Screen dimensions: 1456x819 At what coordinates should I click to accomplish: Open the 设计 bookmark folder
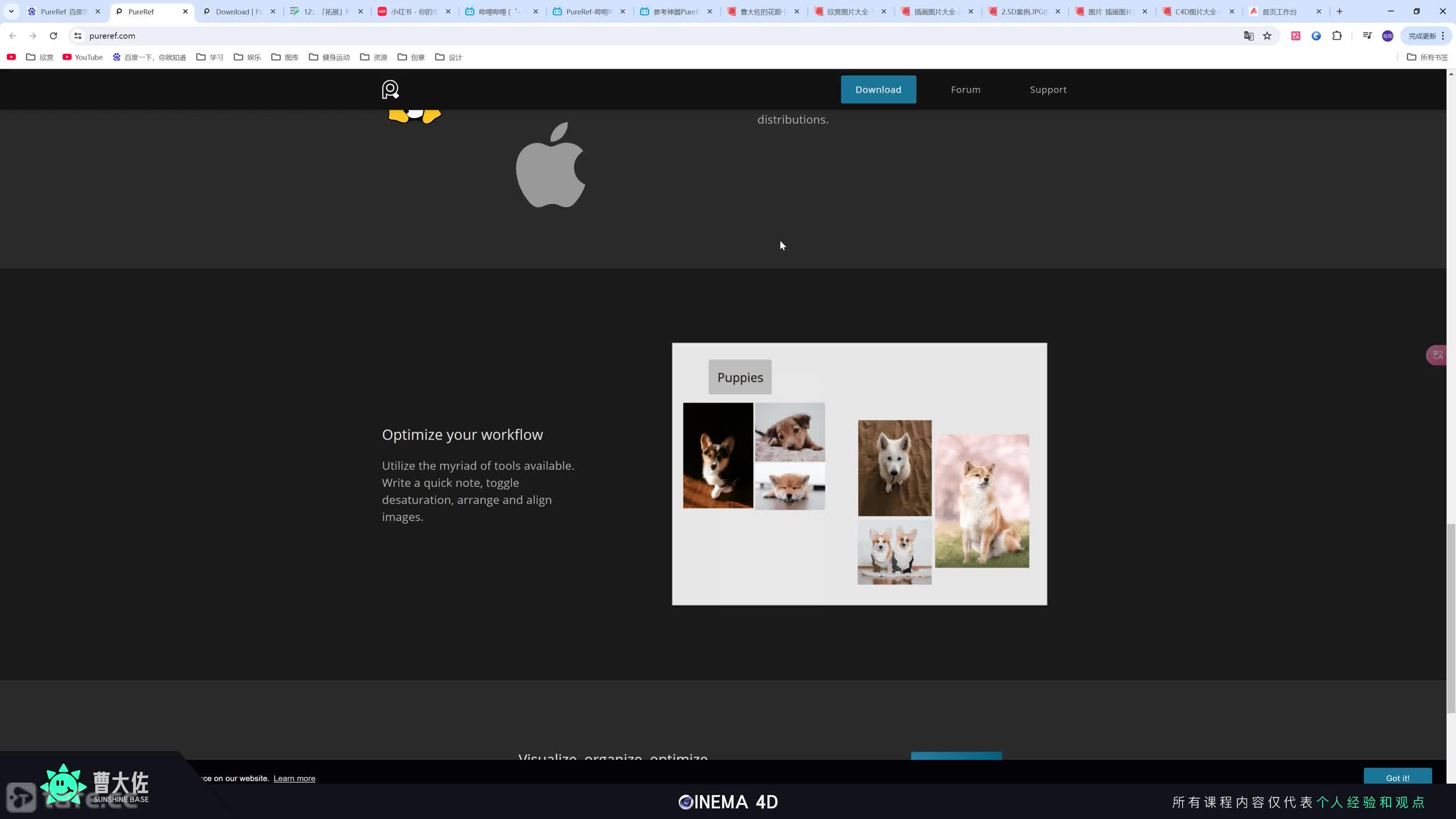(449, 57)
